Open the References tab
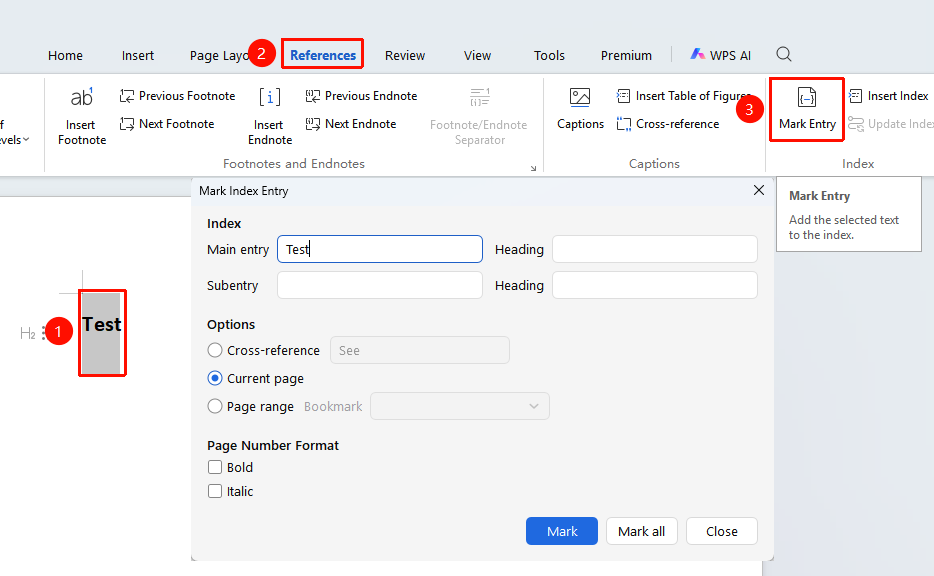Viewport: 934px width, 576px height. tap(323, 55)
